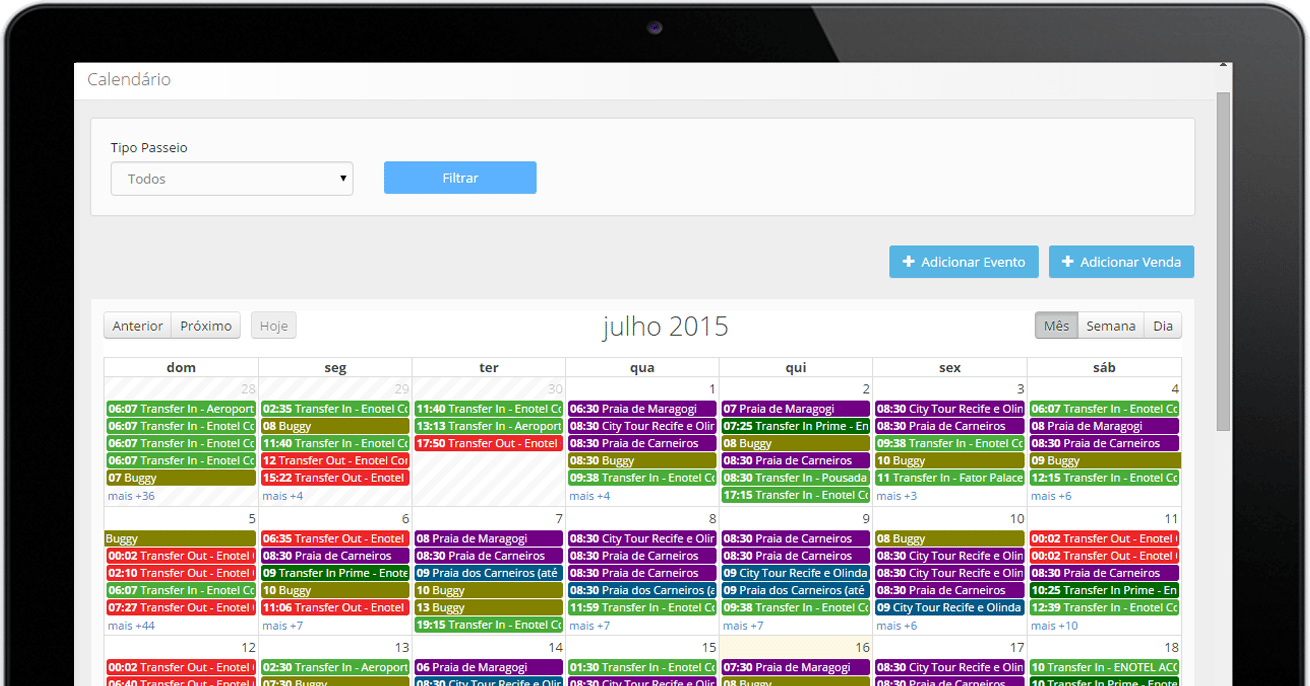Open 02:35 Transfer In event on June 29

pos(335,409)
